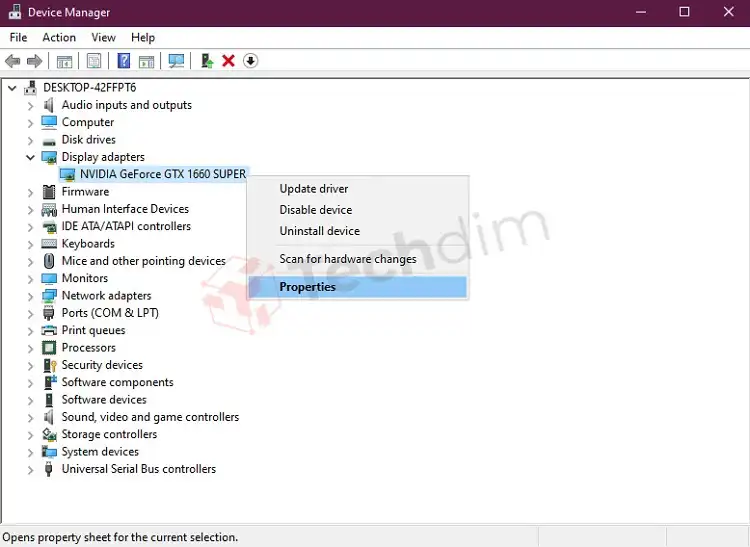Click the blue Help question mark icon

tap(123, 61)
